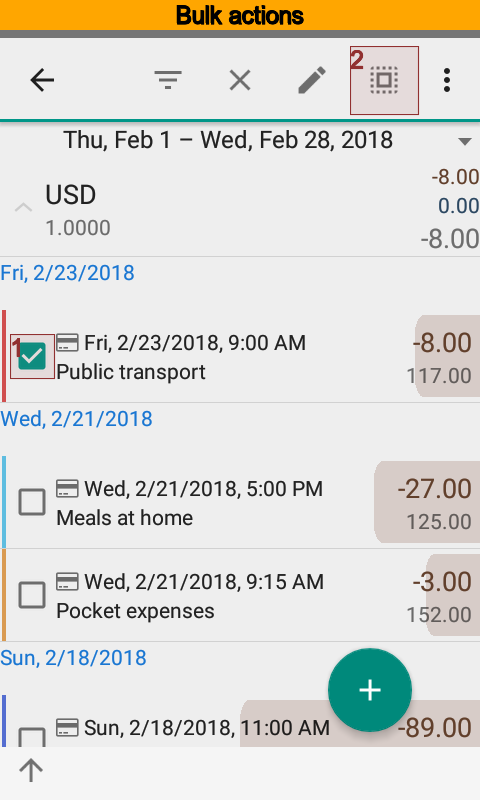Uncheck the Public transport transaction checkbox
Image resolution: width=480 pixels, height=800 pixels.
32,356
